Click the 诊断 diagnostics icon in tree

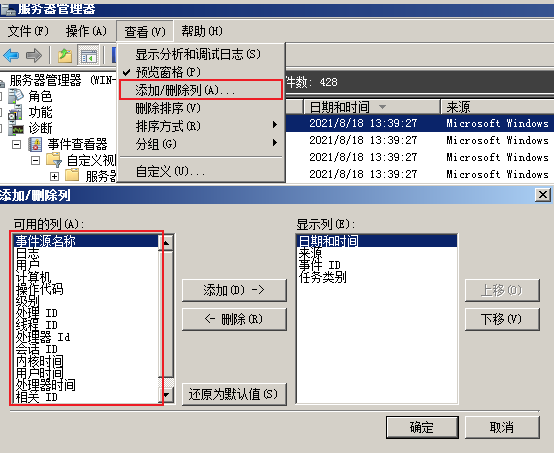pyautogui.click(x=16, y=129)
